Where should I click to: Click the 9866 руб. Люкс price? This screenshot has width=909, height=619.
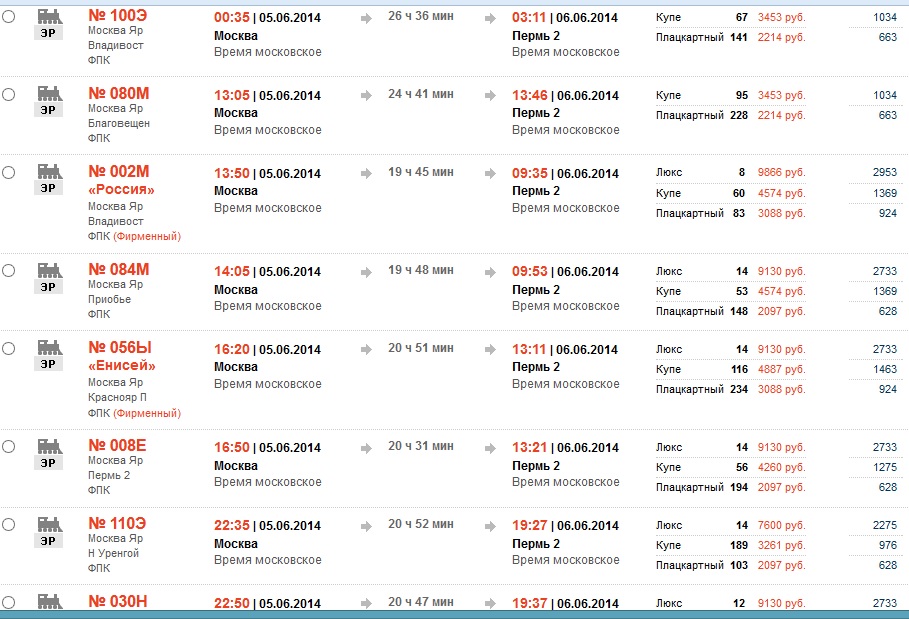781,172
